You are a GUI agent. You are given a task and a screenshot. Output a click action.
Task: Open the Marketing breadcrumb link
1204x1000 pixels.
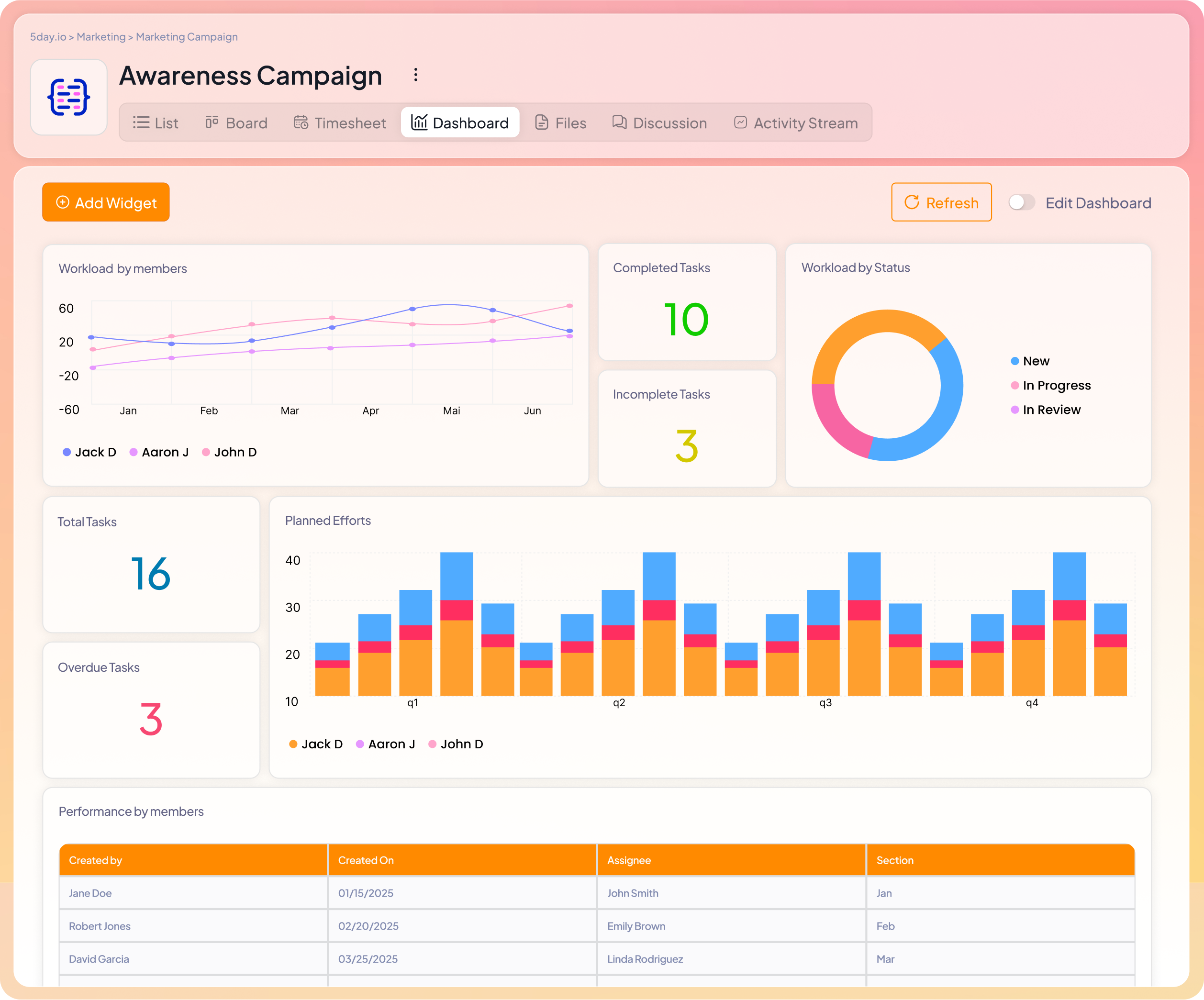100,36
